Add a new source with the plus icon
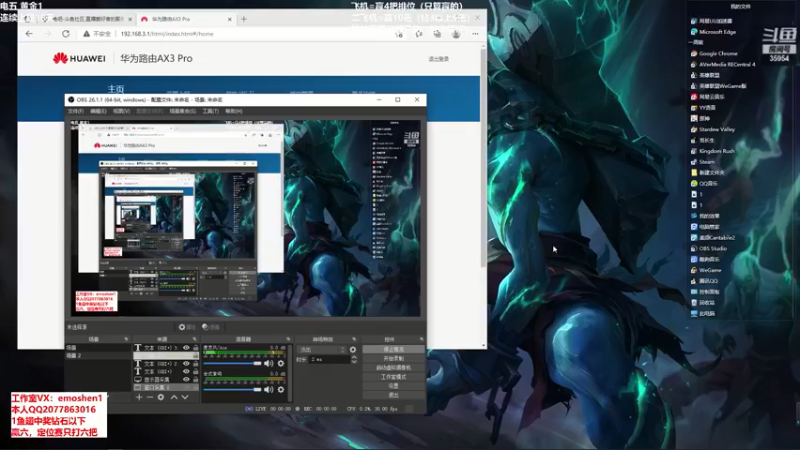 [139, 397]
